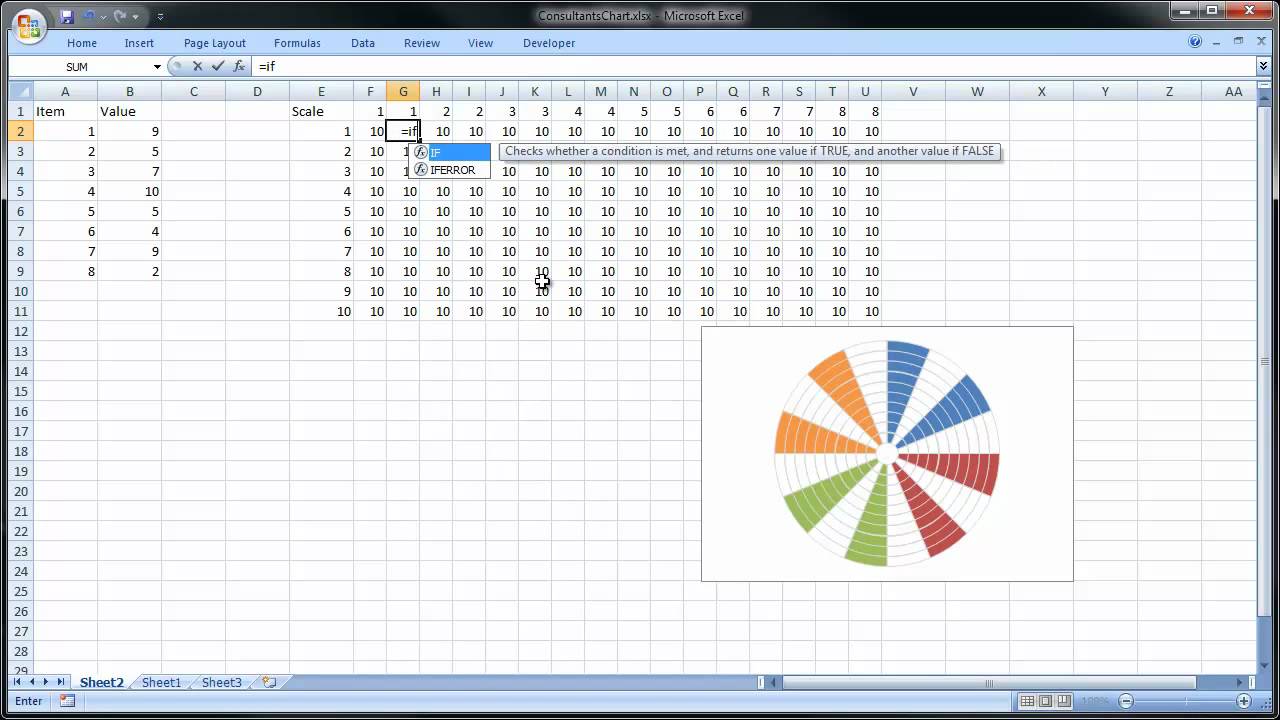Screen dimensions: 1280x720
Task: Choose IF from the autocomplete list
Action: tap(450, 152)
